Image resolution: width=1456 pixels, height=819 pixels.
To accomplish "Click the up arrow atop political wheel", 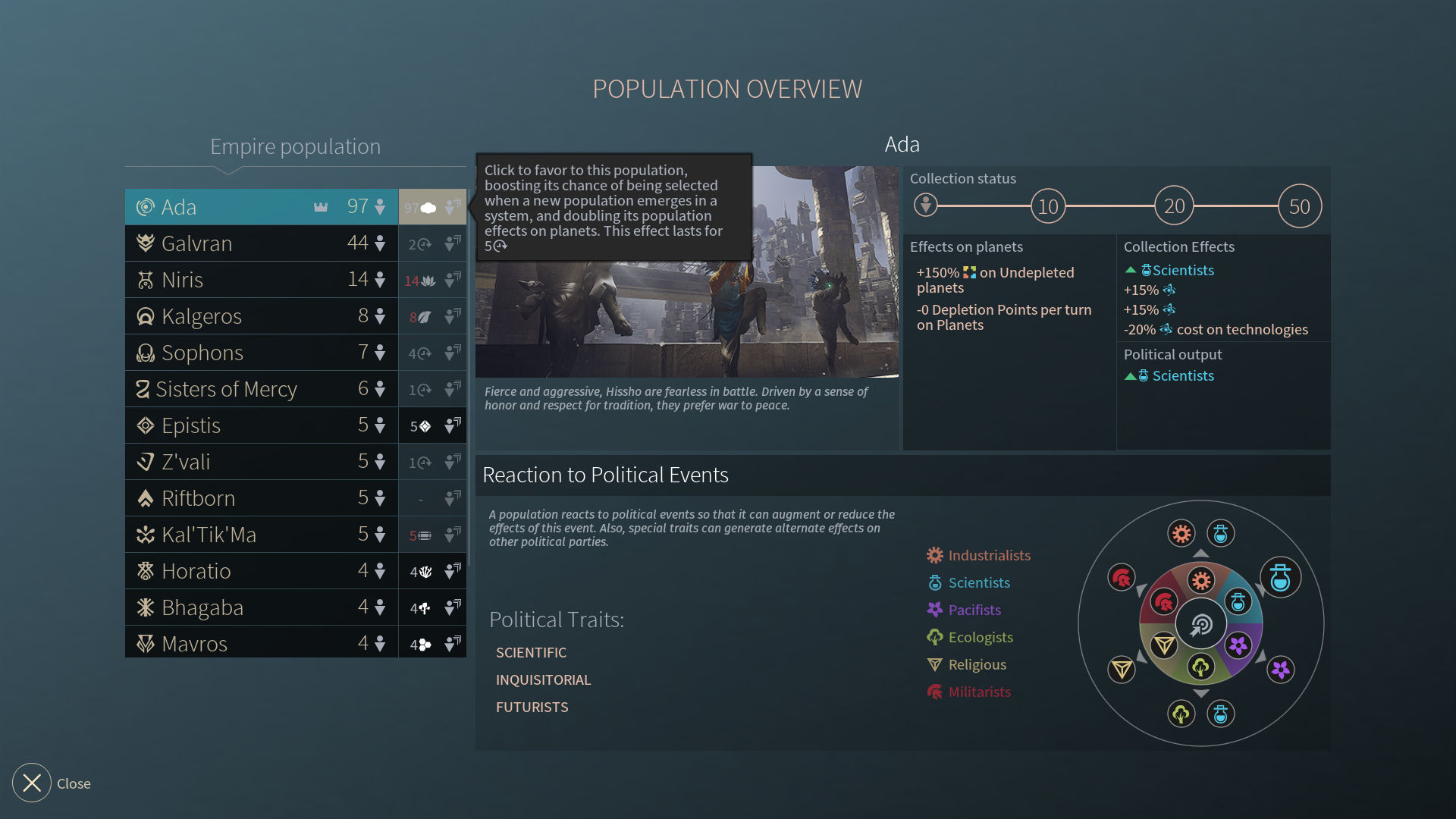I will point(1201,554).
